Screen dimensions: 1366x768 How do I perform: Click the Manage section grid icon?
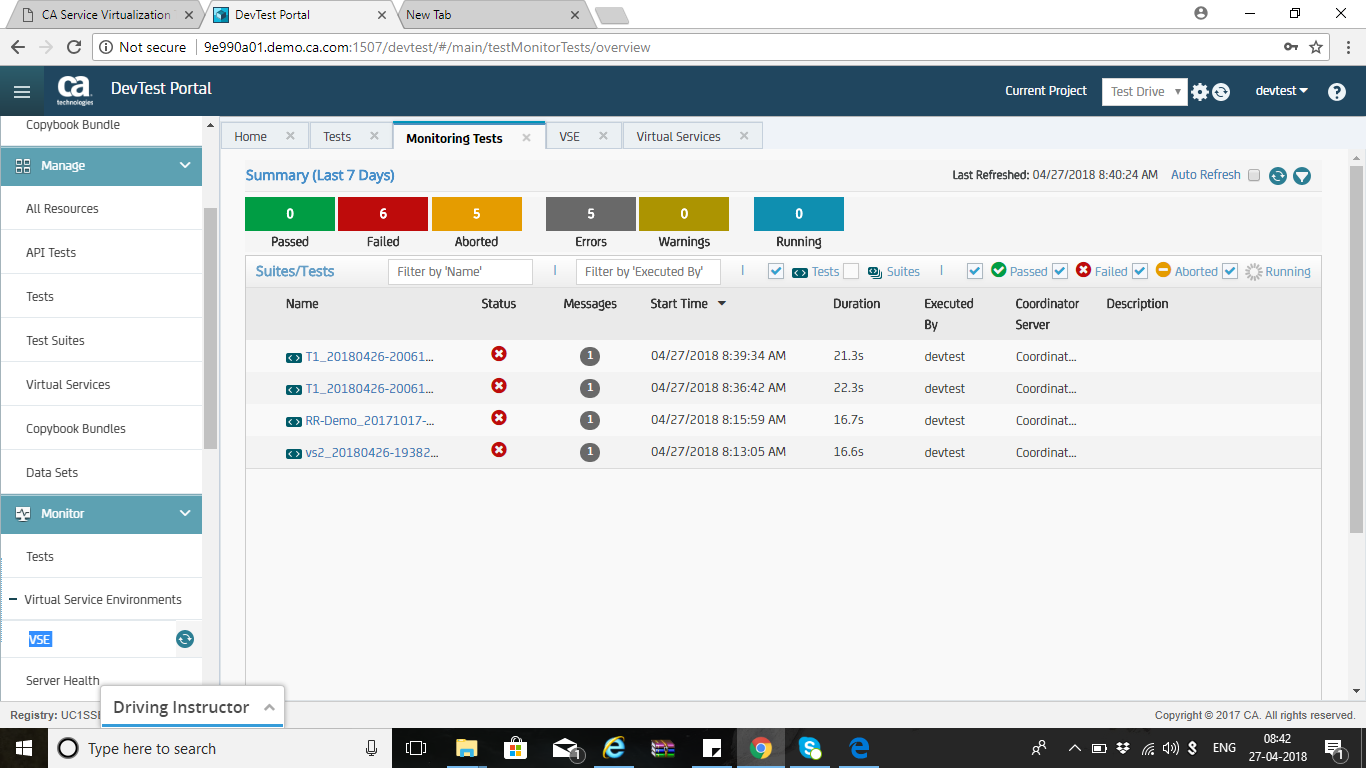pos(23,166)
